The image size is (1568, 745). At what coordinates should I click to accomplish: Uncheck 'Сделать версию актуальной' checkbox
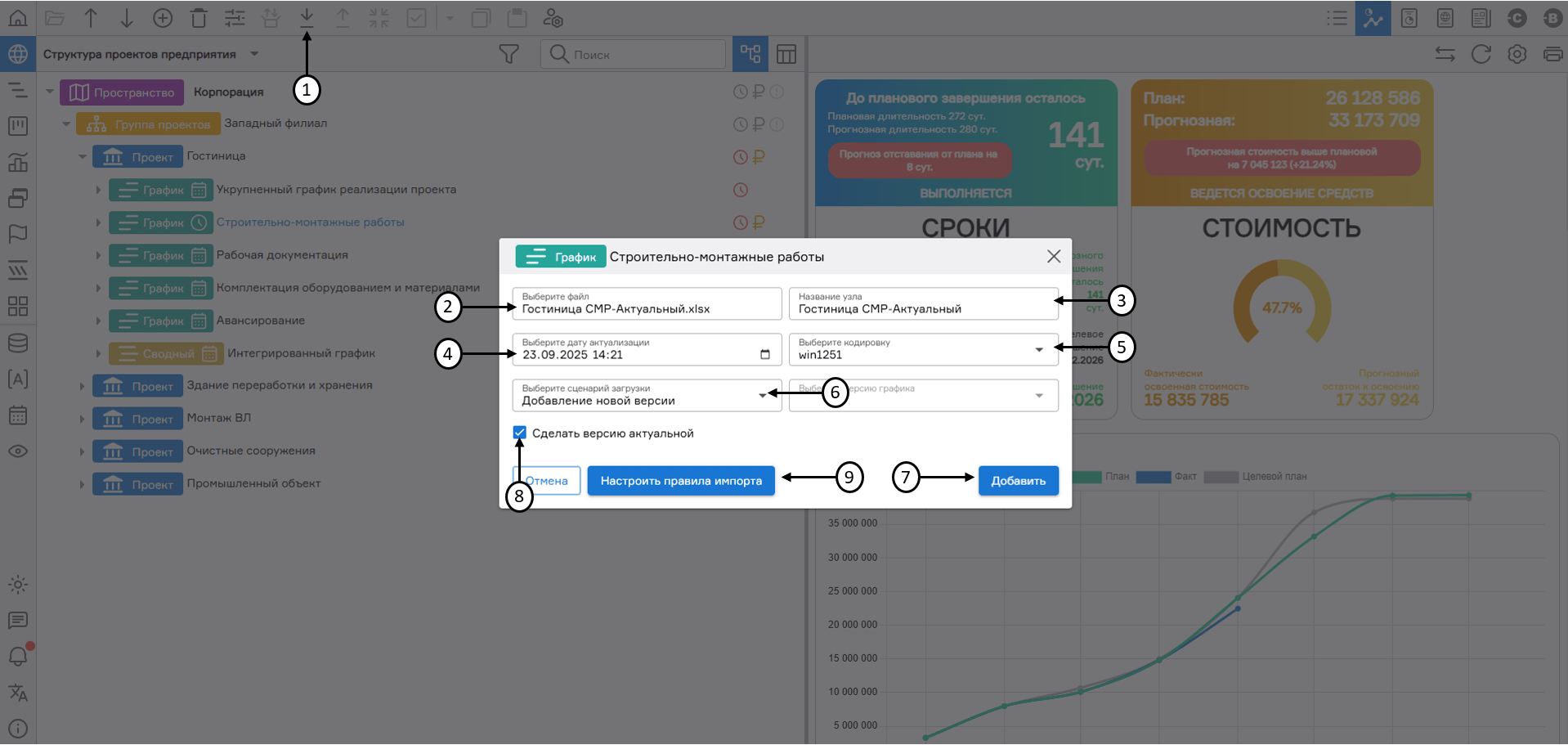point(520,433)
